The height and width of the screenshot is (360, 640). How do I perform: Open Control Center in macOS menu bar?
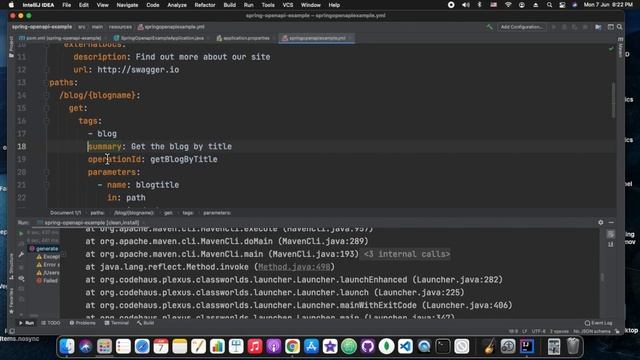click(562, 5)
